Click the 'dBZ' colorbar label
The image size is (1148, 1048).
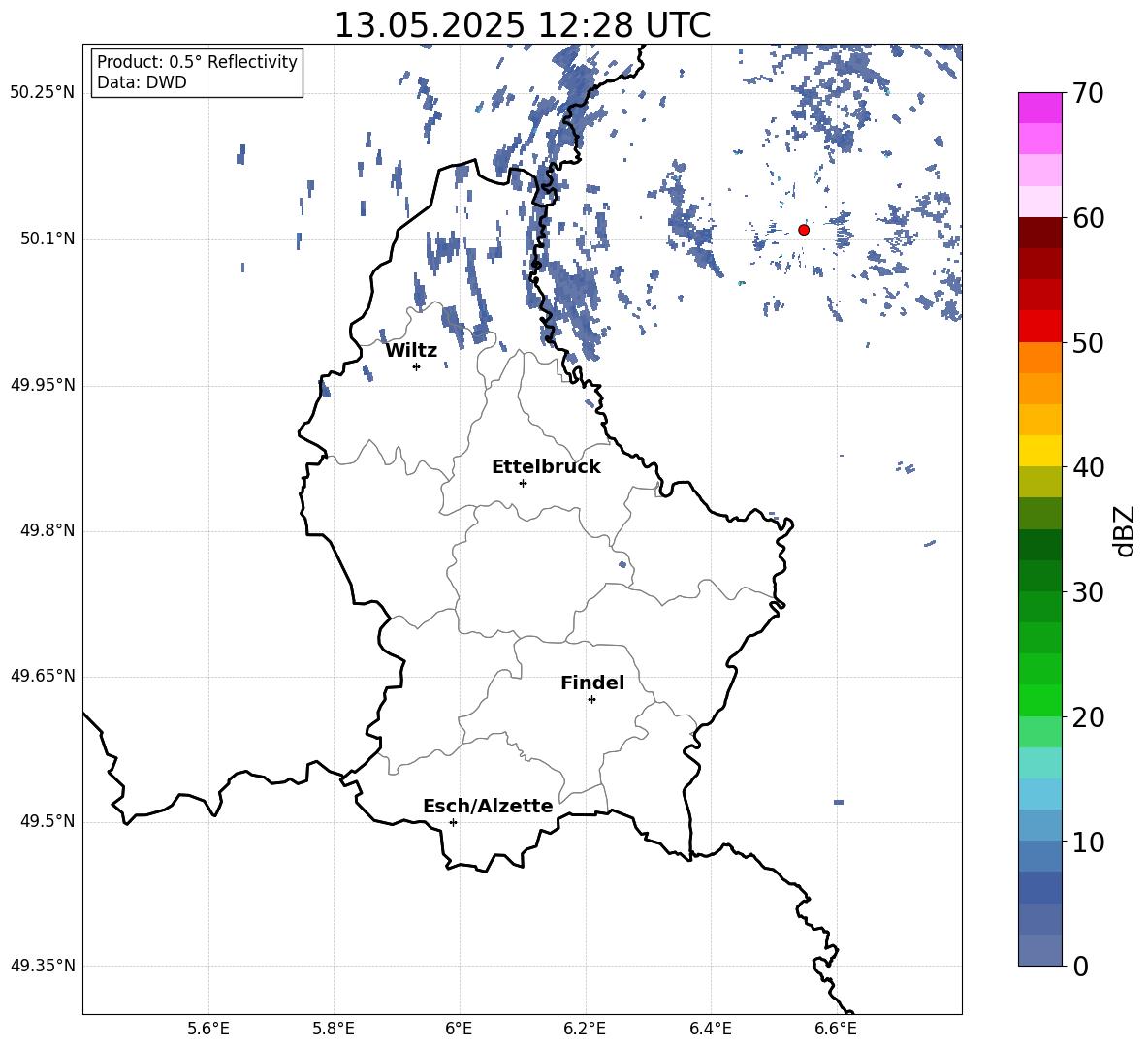(1124, 530)
